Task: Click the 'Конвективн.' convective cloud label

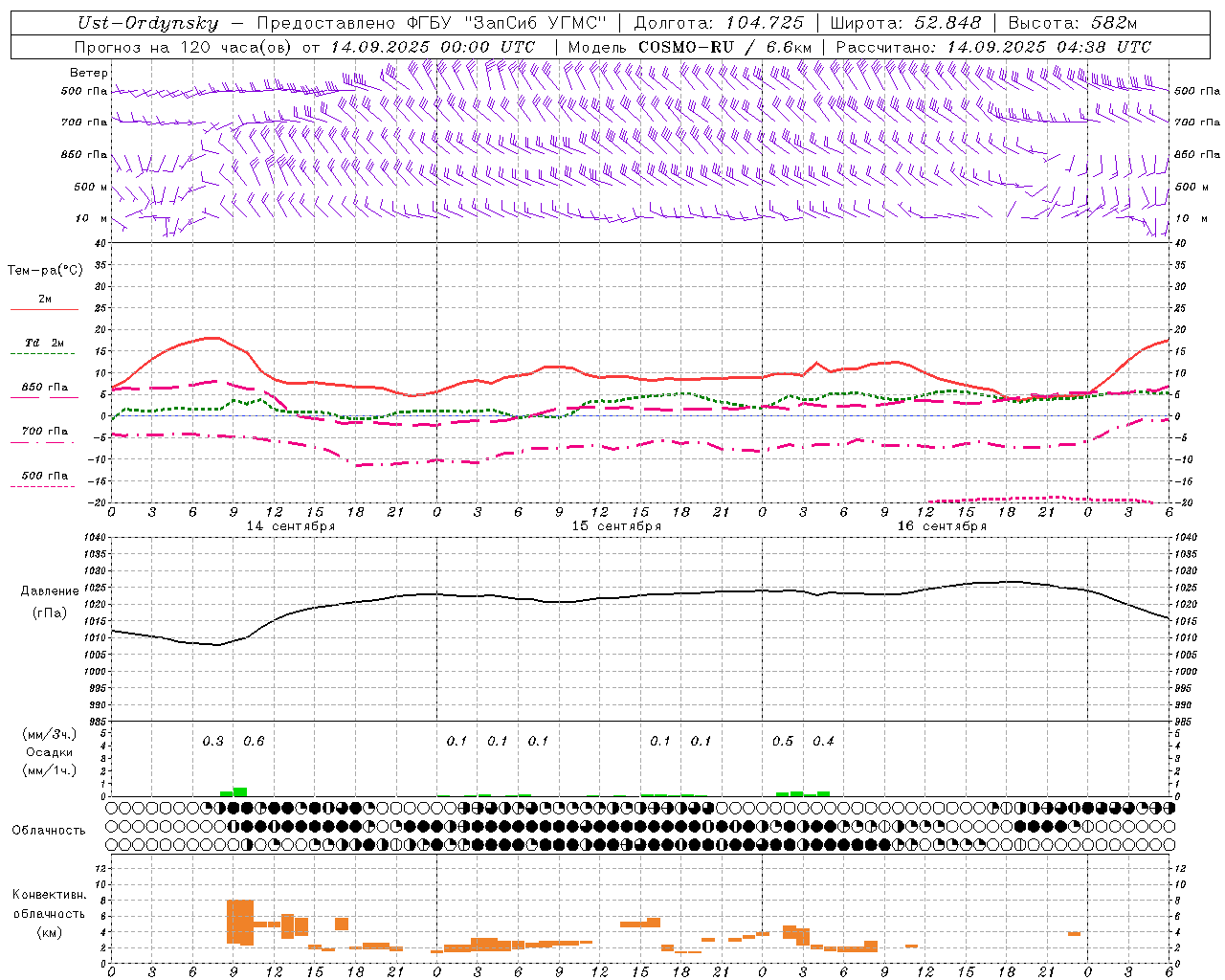Action: (x=49, y=895)
